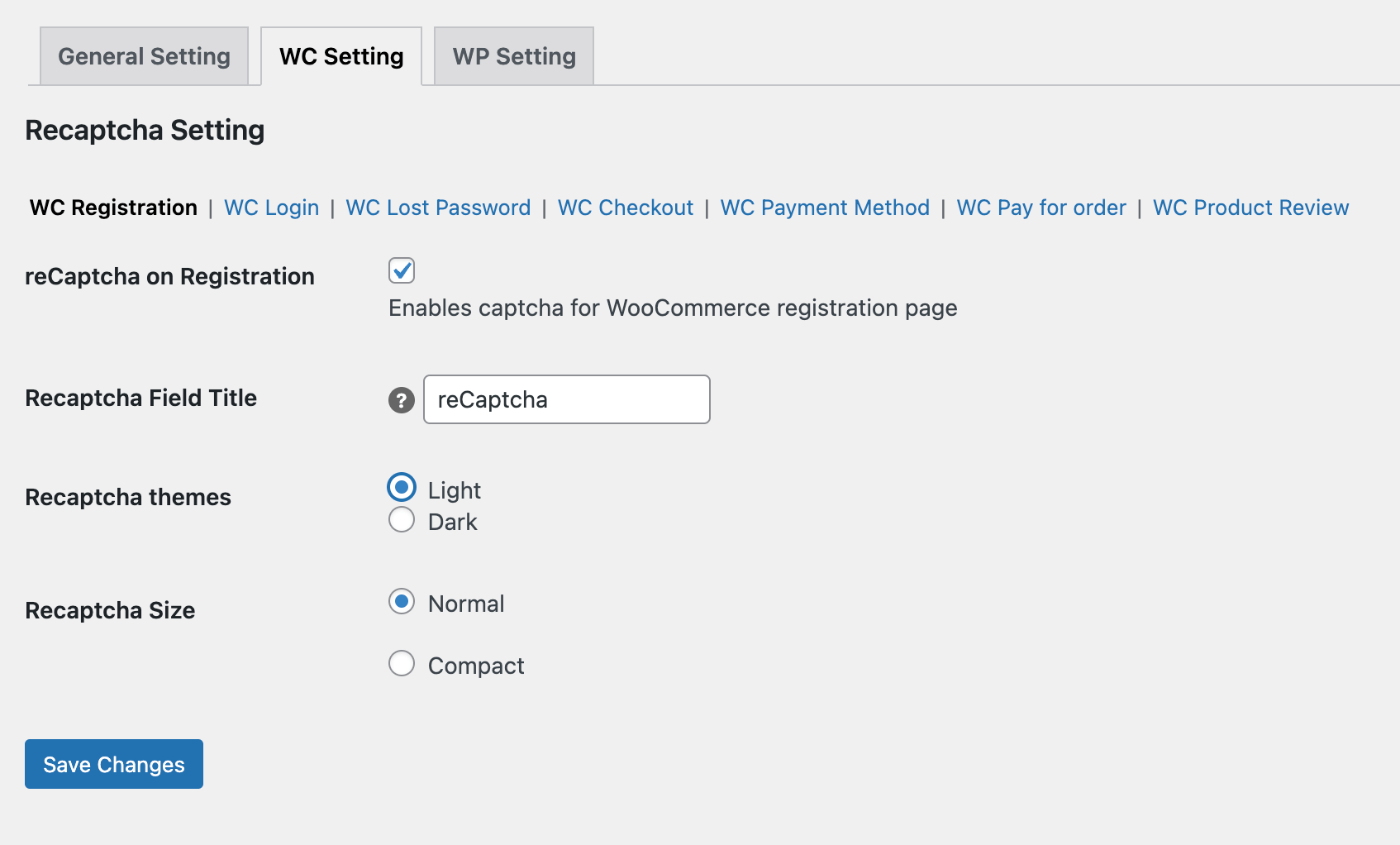Screen dimensions: 1400x845
Task: Open the WP Setting tab
Action: (512, 55)
